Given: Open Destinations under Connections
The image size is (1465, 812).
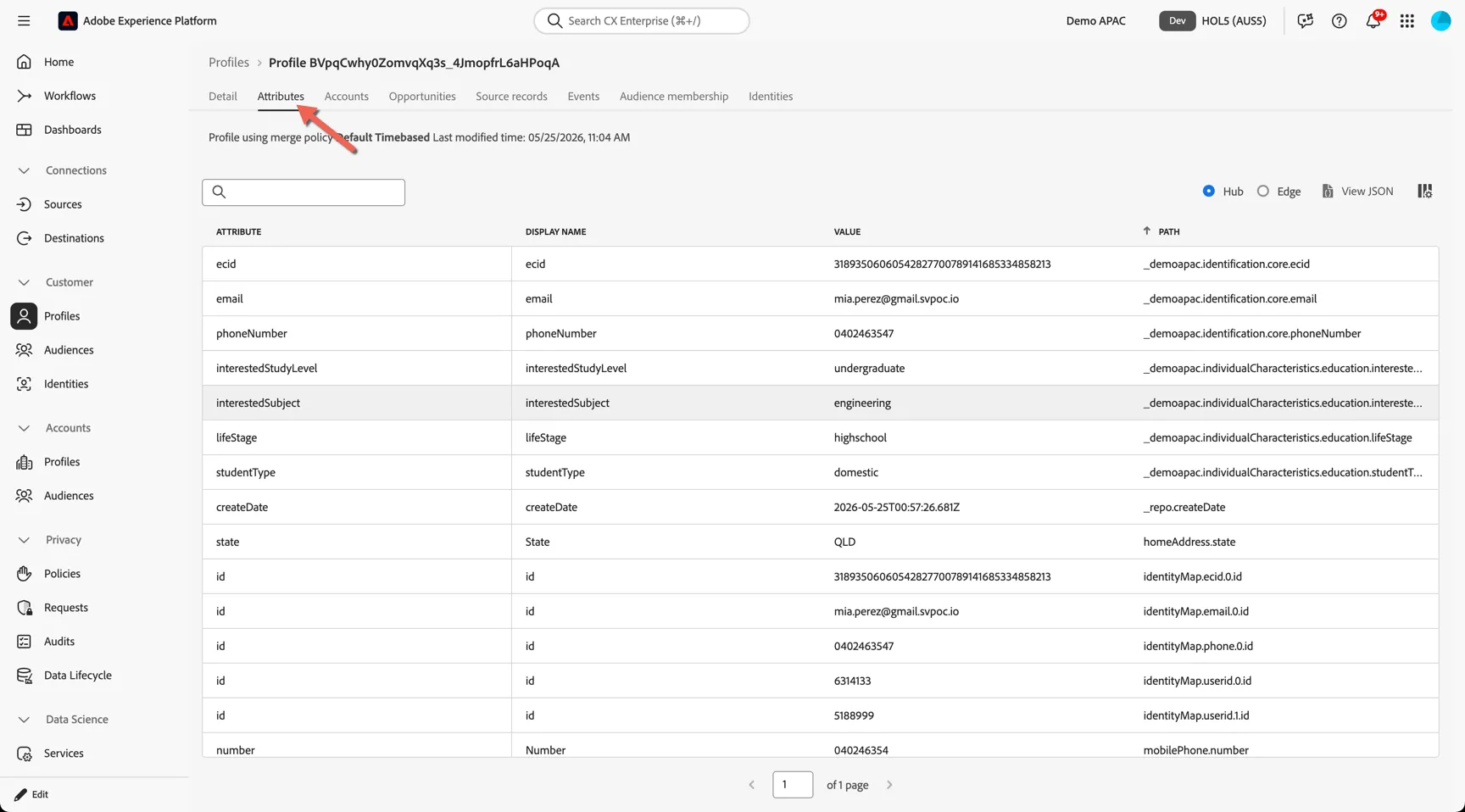Looking at the screenshot, I should point(74,238).
